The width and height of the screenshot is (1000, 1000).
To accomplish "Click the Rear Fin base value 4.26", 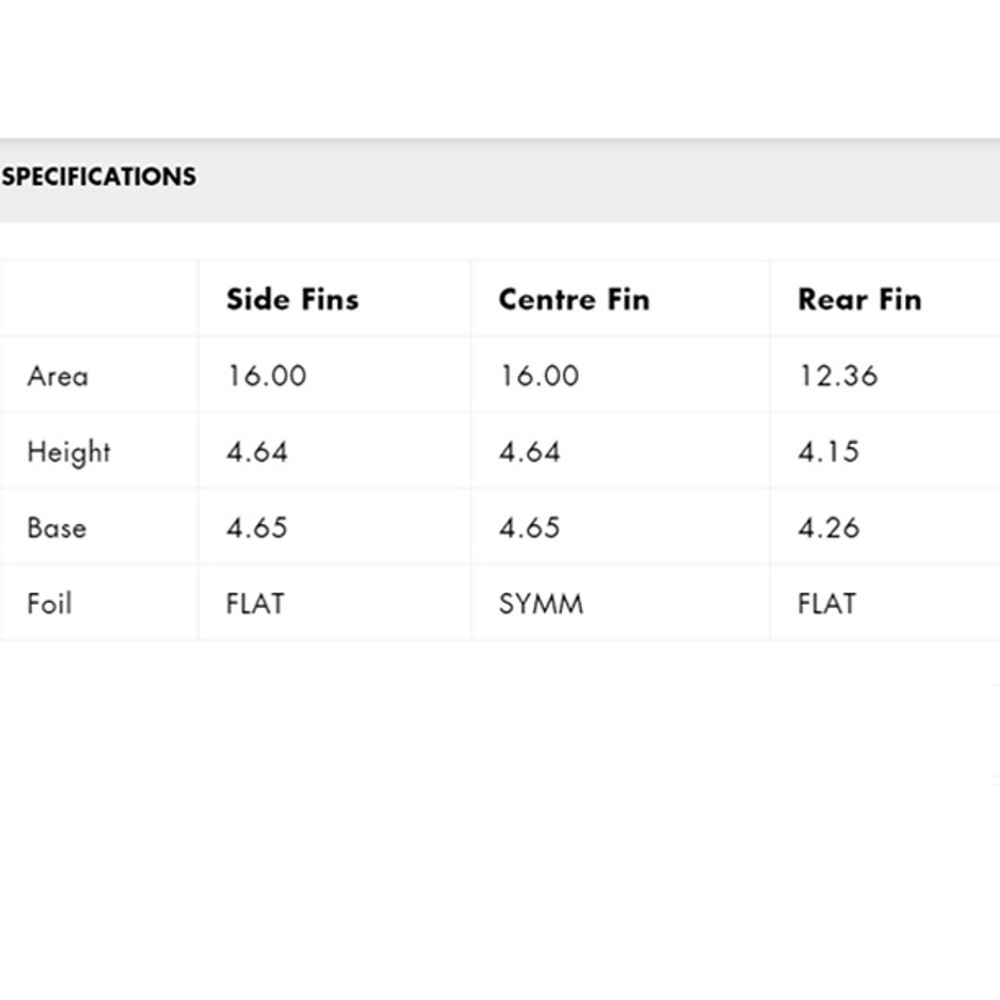I will point(829,528).
